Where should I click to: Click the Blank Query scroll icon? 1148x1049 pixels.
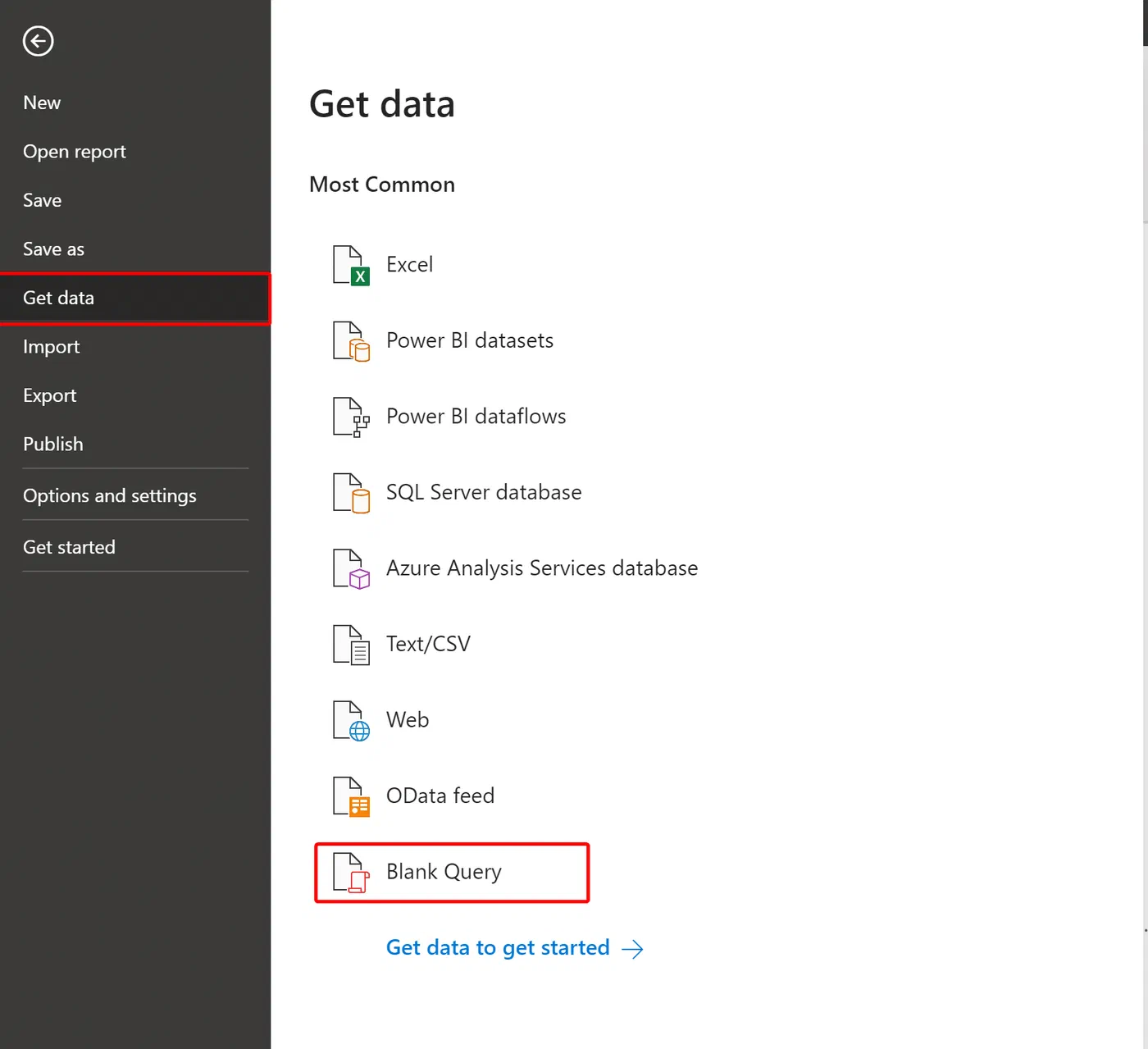(x=351, y=872)
